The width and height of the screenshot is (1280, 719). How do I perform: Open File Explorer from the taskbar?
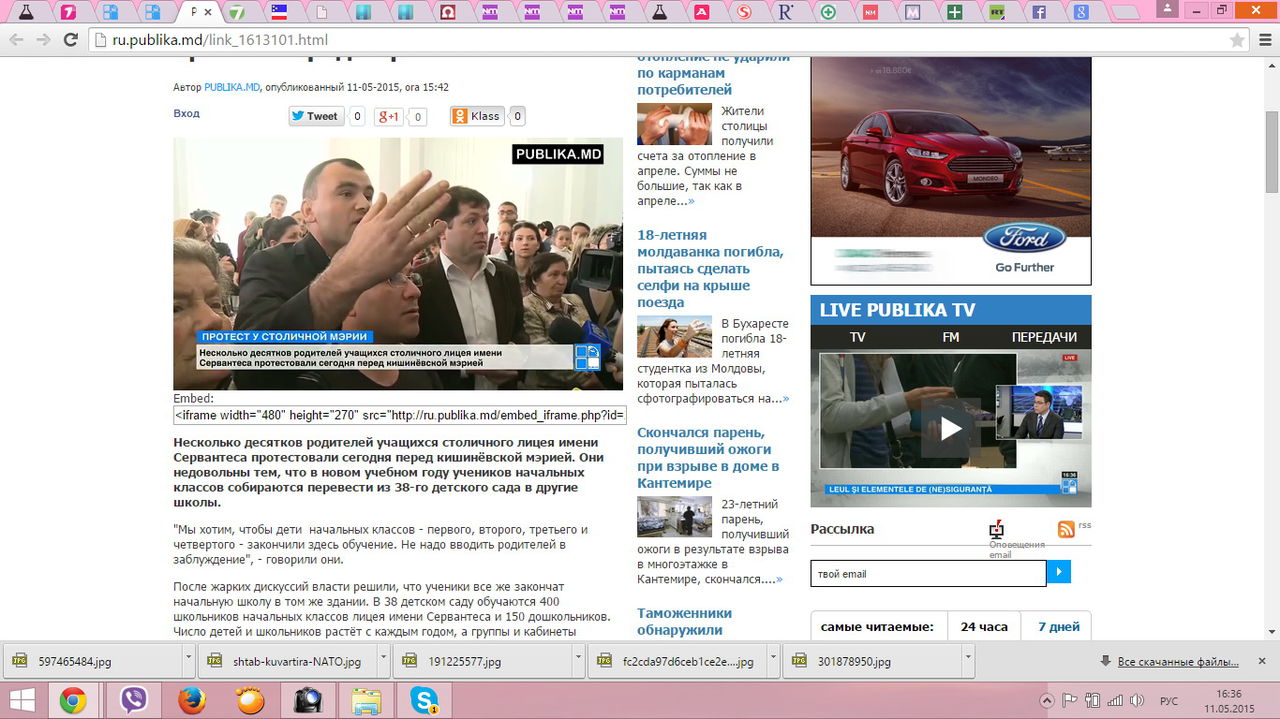point(366,700)
